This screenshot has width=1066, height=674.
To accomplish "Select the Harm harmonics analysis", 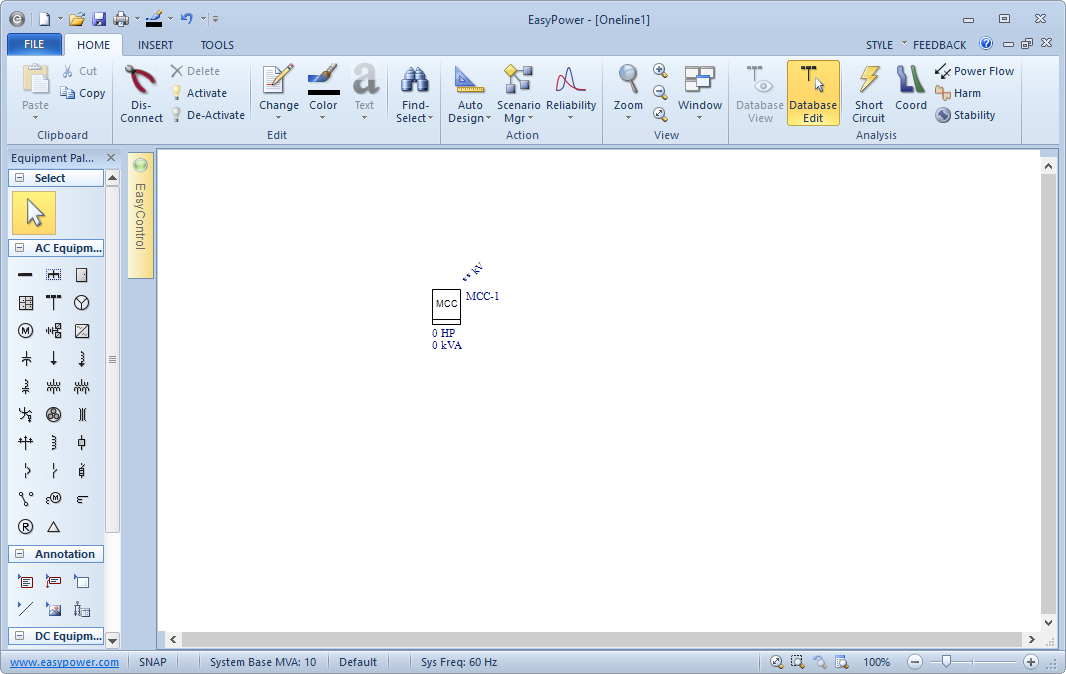I will 958,93.
